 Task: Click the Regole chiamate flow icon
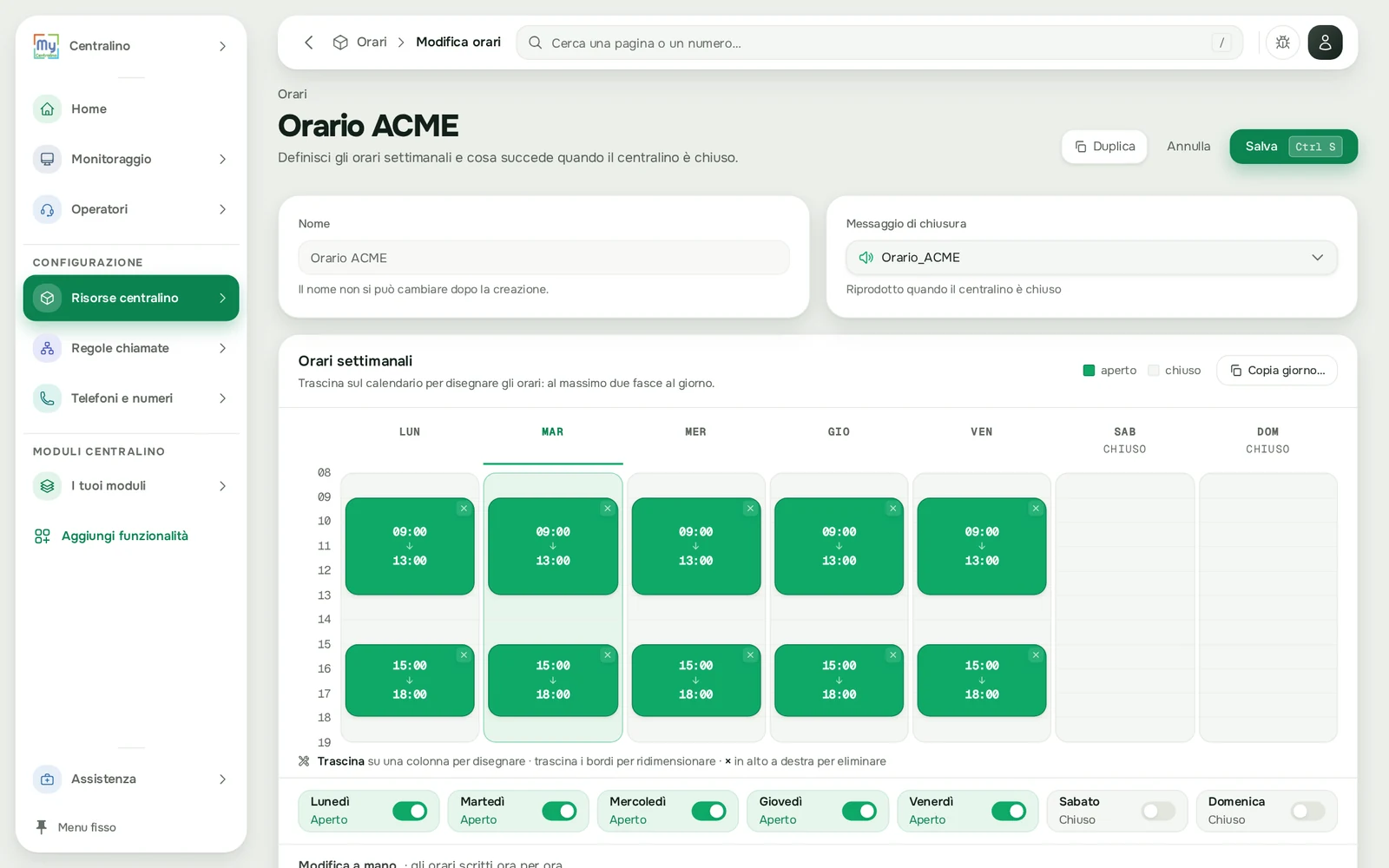pos(47,348)
